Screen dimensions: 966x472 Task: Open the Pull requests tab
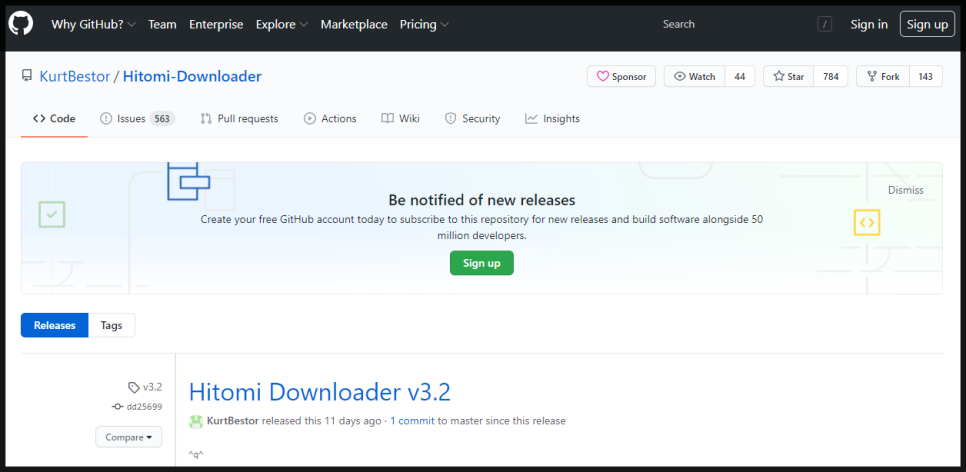click(x=239, y=118)
